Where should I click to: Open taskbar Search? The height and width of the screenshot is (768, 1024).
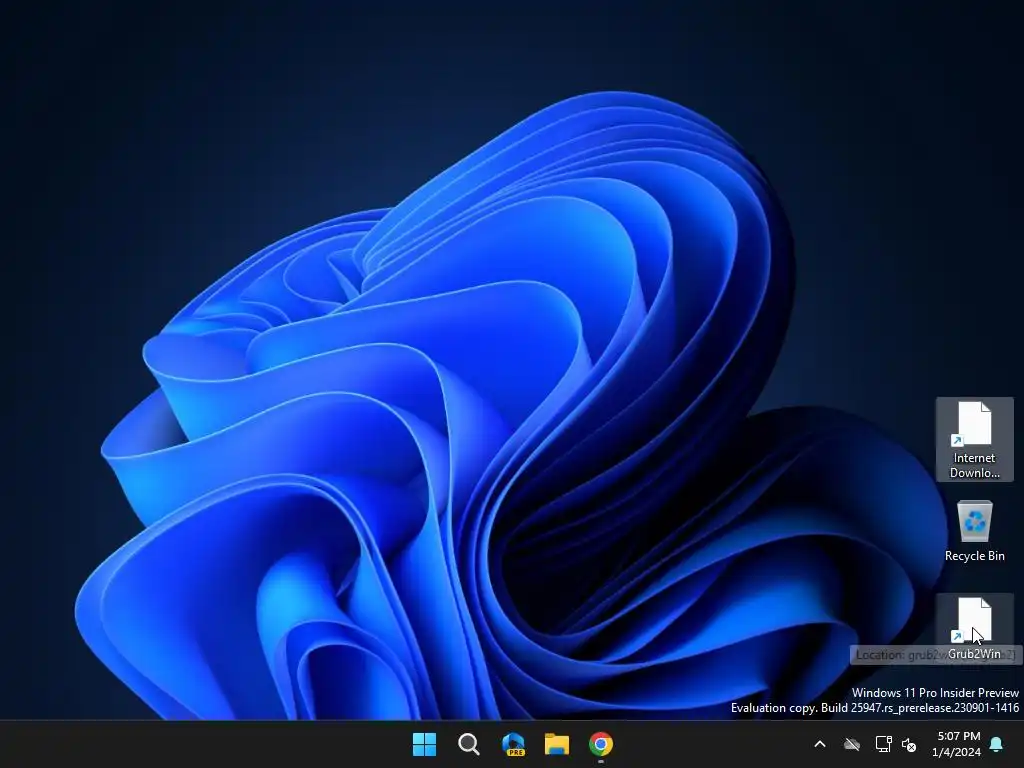point(468,744)
